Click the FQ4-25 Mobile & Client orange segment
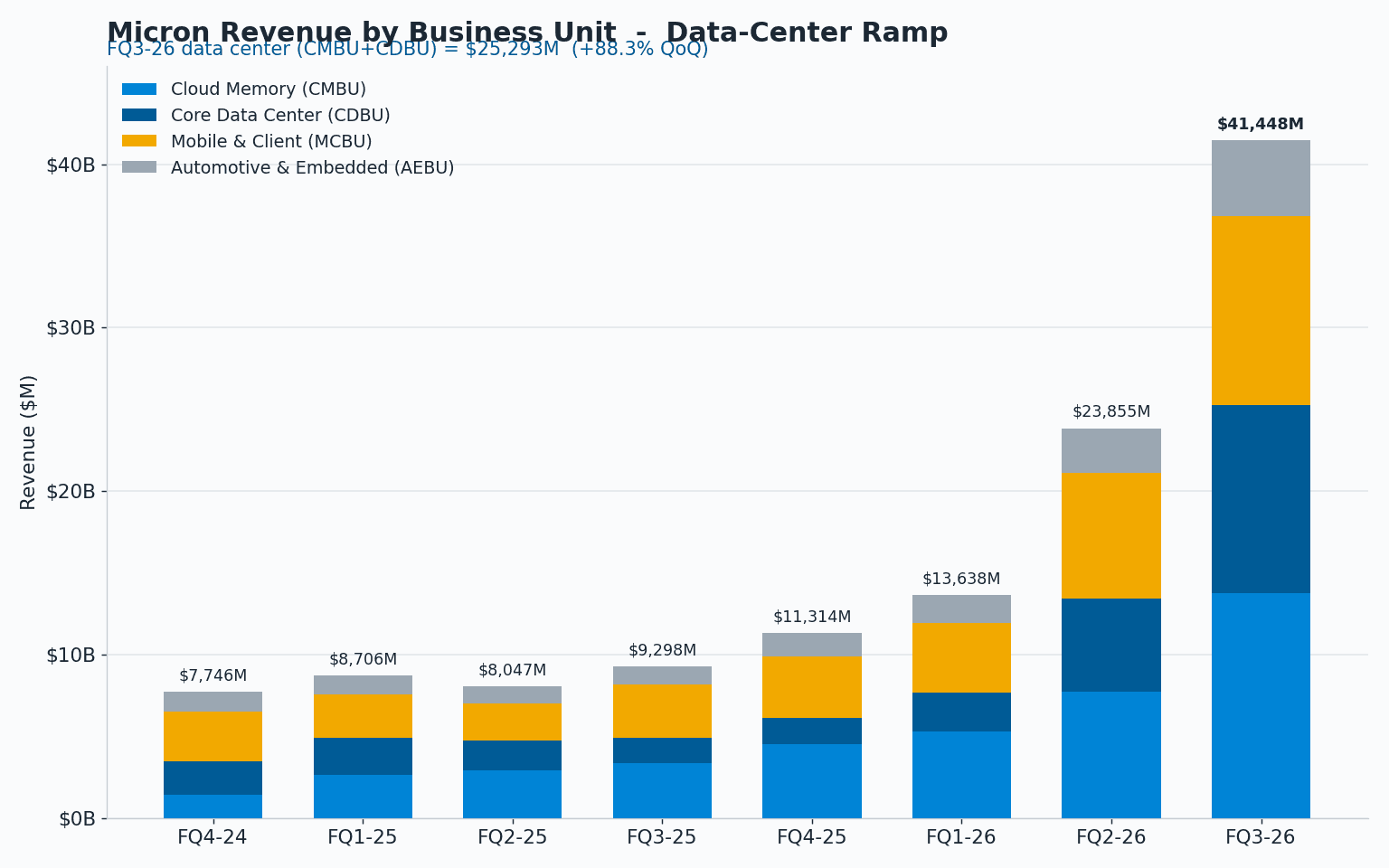 [x=812, y=687]
